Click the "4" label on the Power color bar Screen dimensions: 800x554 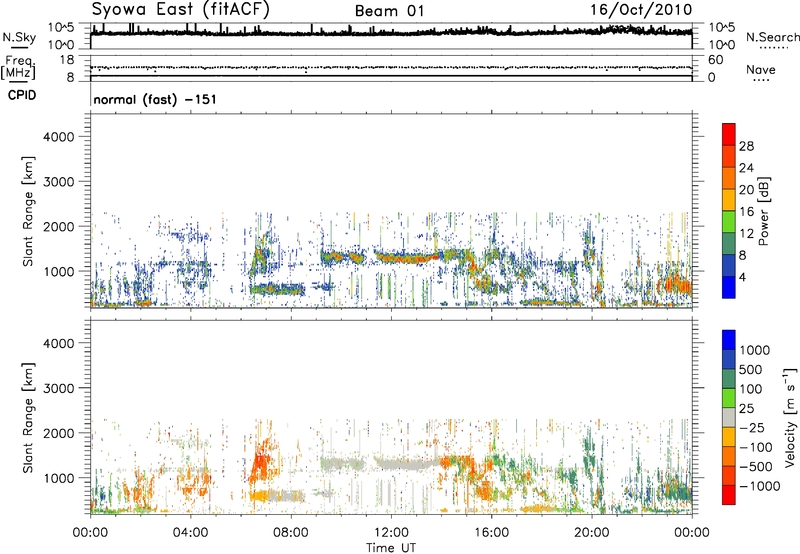click(x=742, y=277)
